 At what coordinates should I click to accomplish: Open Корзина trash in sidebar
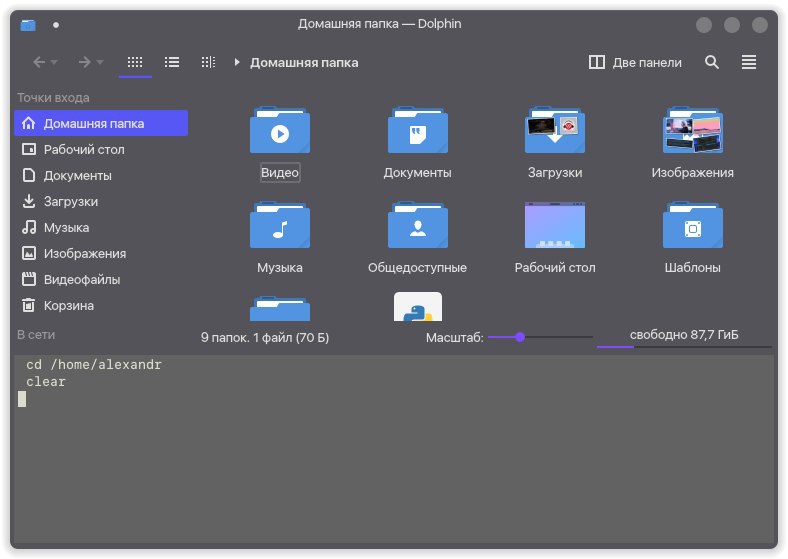(x=101, y=306)
